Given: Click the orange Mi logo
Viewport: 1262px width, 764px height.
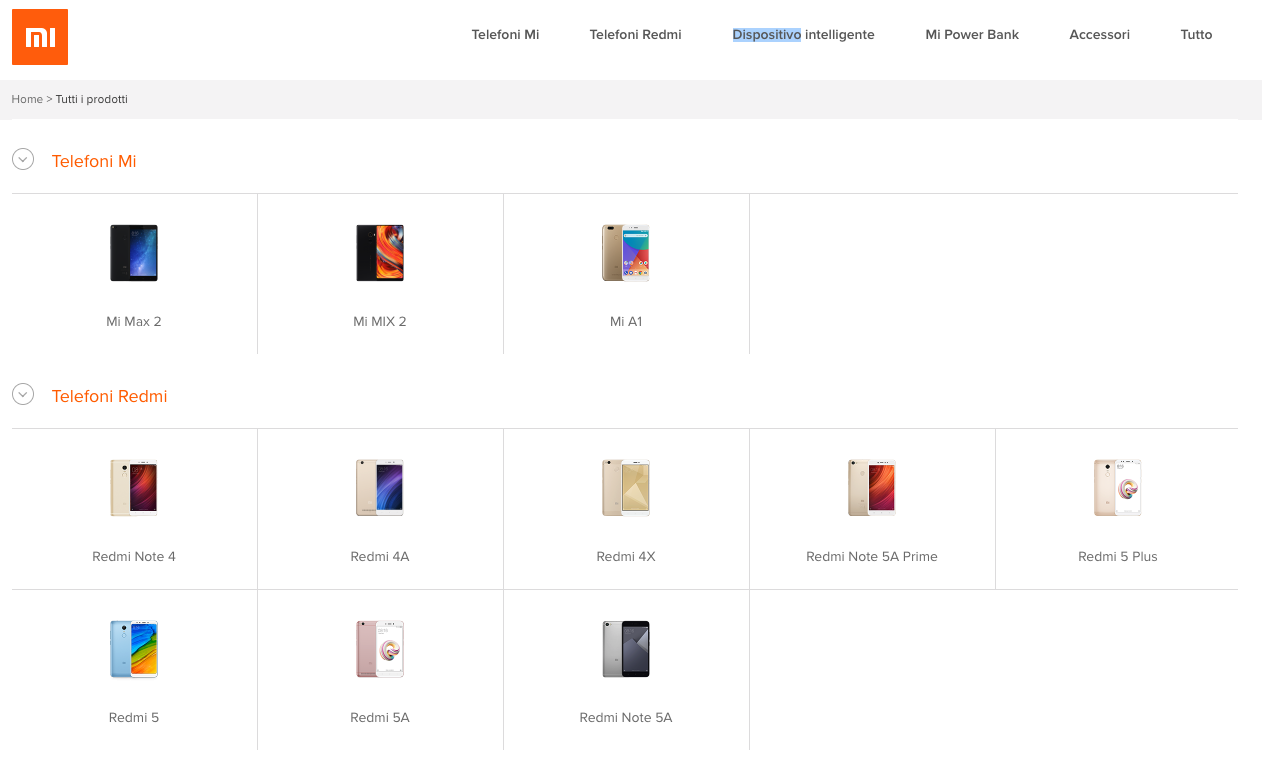Looking at the screenshot, I should [40, 37].
